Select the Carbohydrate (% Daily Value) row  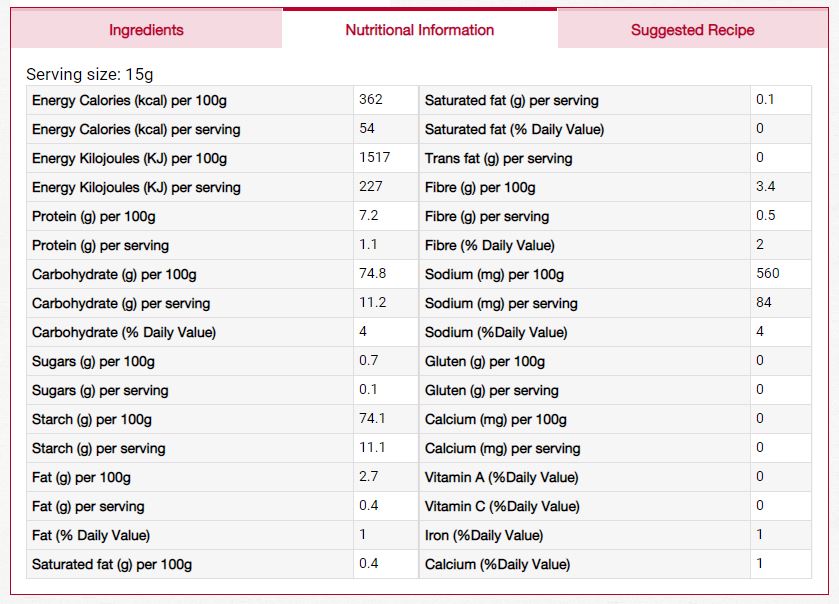click(222, 332)
